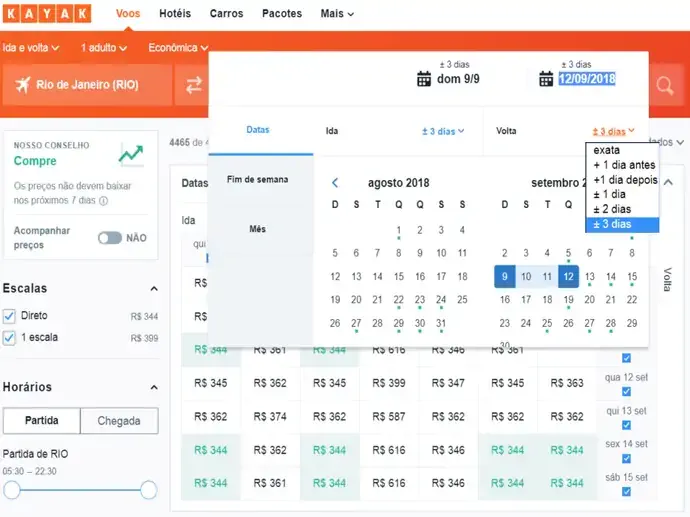
Task: Open the Pacotes tab
Action: coord(282,14)
